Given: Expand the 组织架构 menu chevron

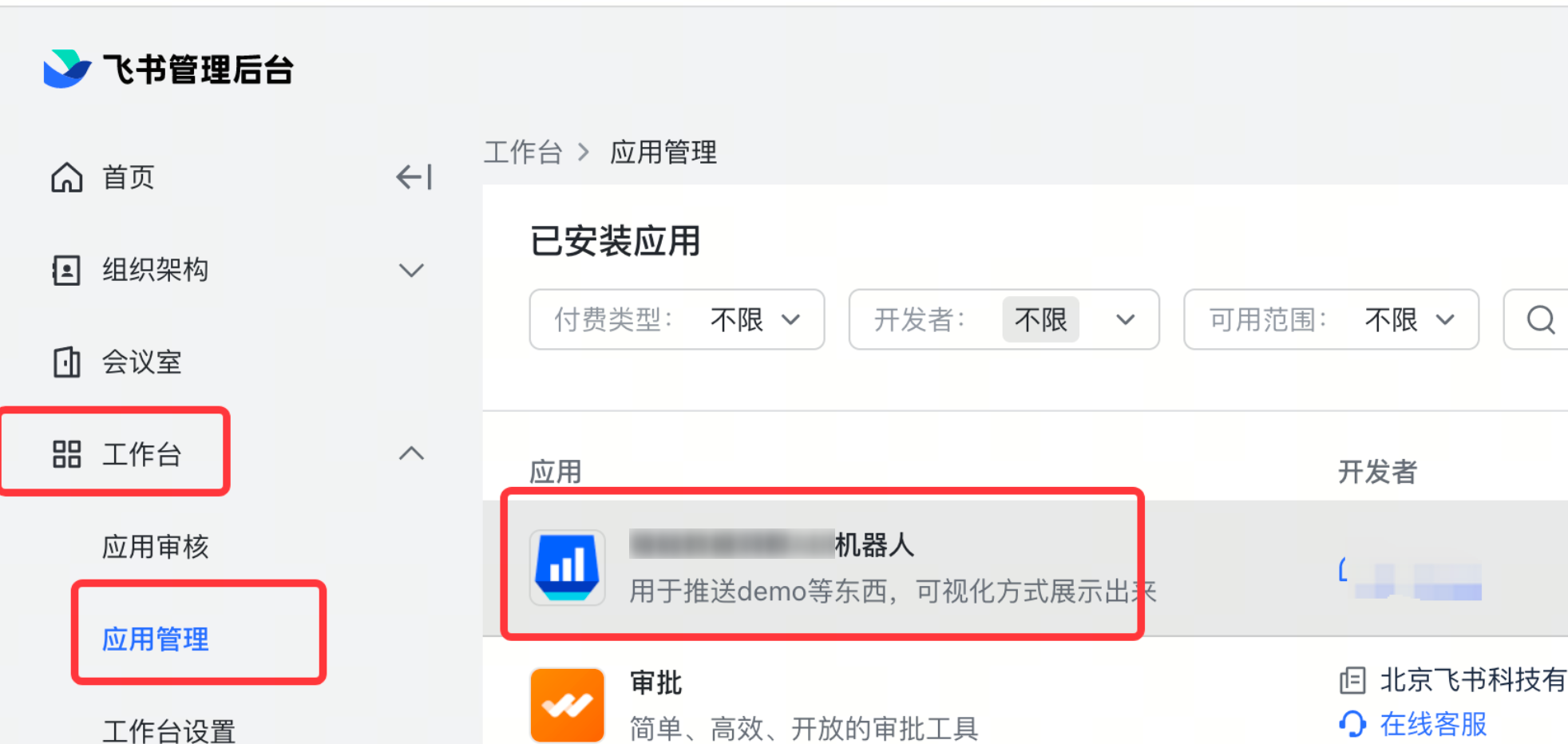Looking at the screenshot, I should [411, 270].
